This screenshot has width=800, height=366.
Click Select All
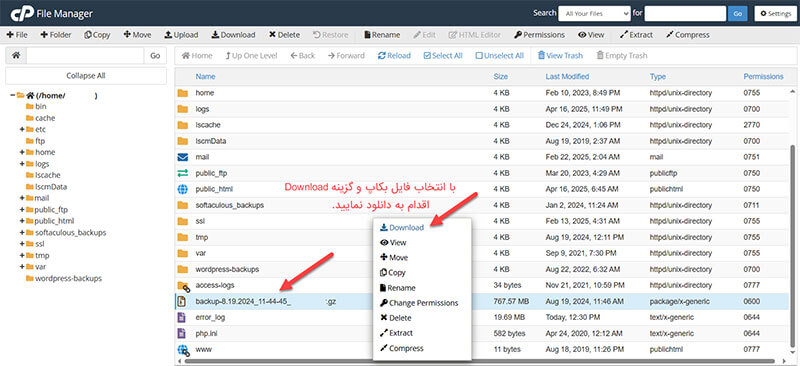(x=443, y=56)
